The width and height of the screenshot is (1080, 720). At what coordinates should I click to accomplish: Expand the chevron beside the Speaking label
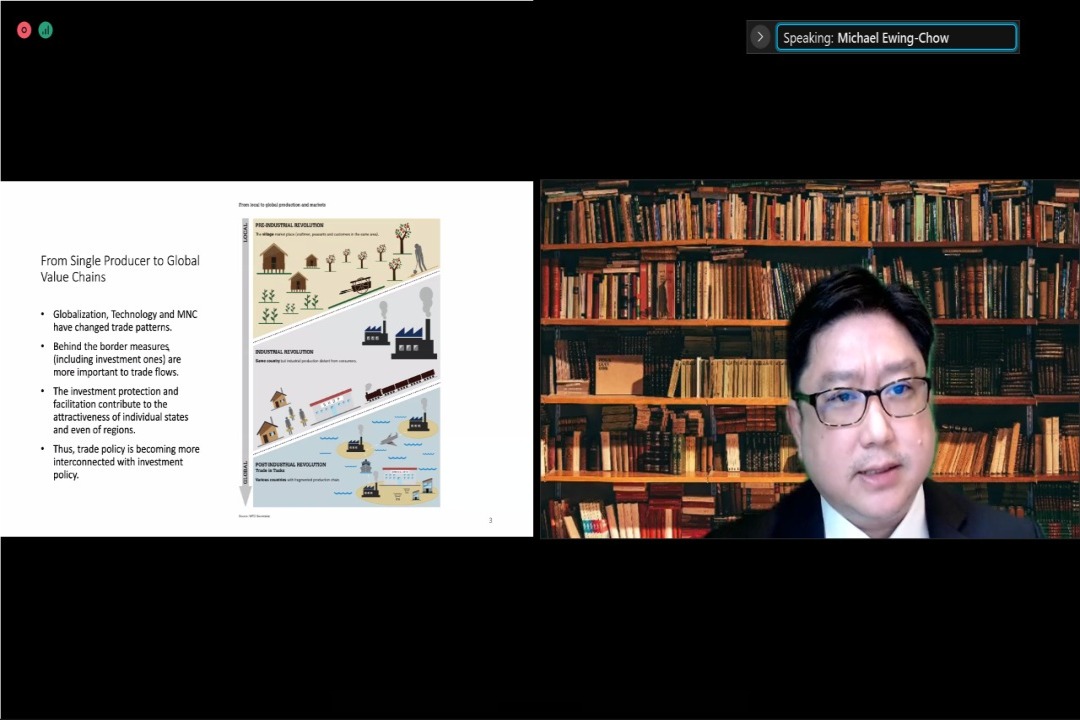point(760,38)
